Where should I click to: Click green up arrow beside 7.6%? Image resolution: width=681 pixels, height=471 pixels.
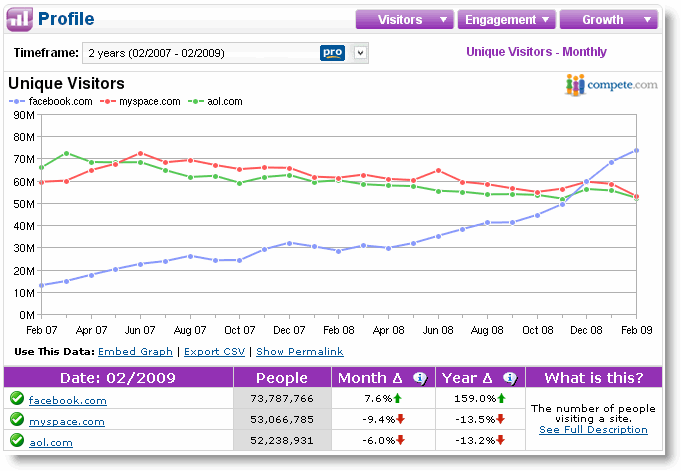(x=397, y=398)
